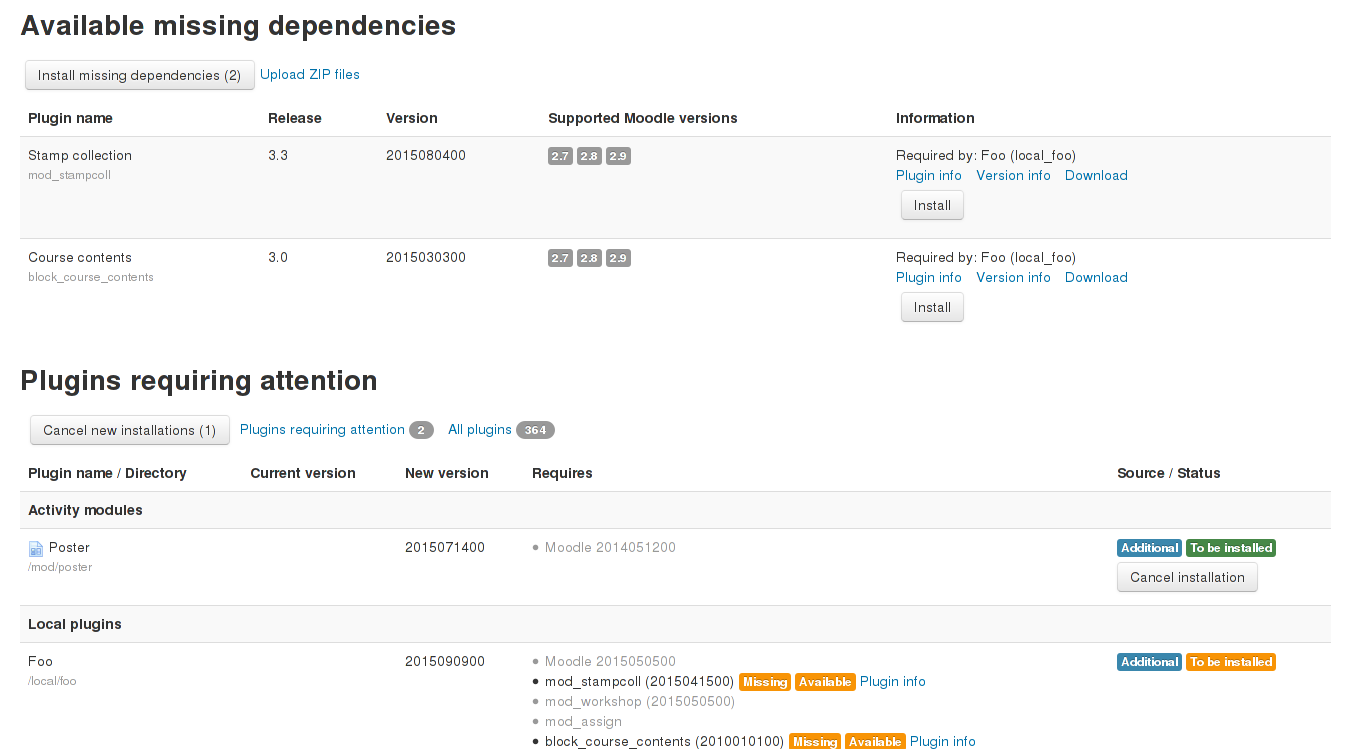Click Cancel new installations (1) button
1350x749 pixels.
pyautogui.click(x=130, y=430)
